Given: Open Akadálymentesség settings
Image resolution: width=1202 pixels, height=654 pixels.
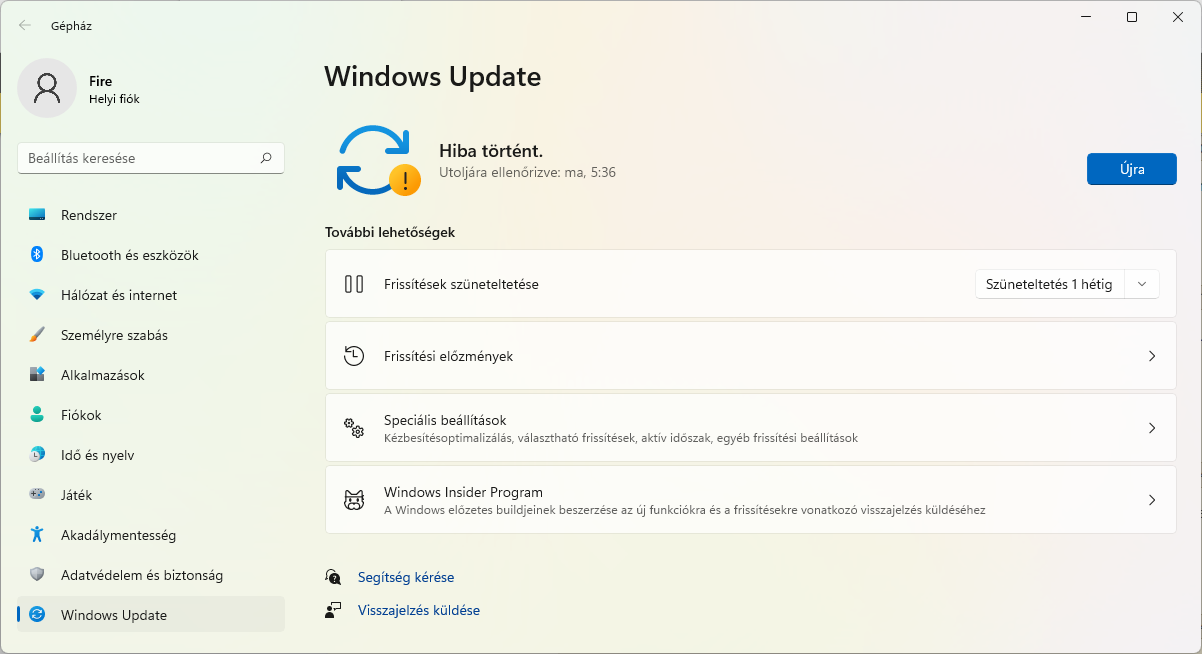Looking at the screenshot, I should [x=151, y=535].
